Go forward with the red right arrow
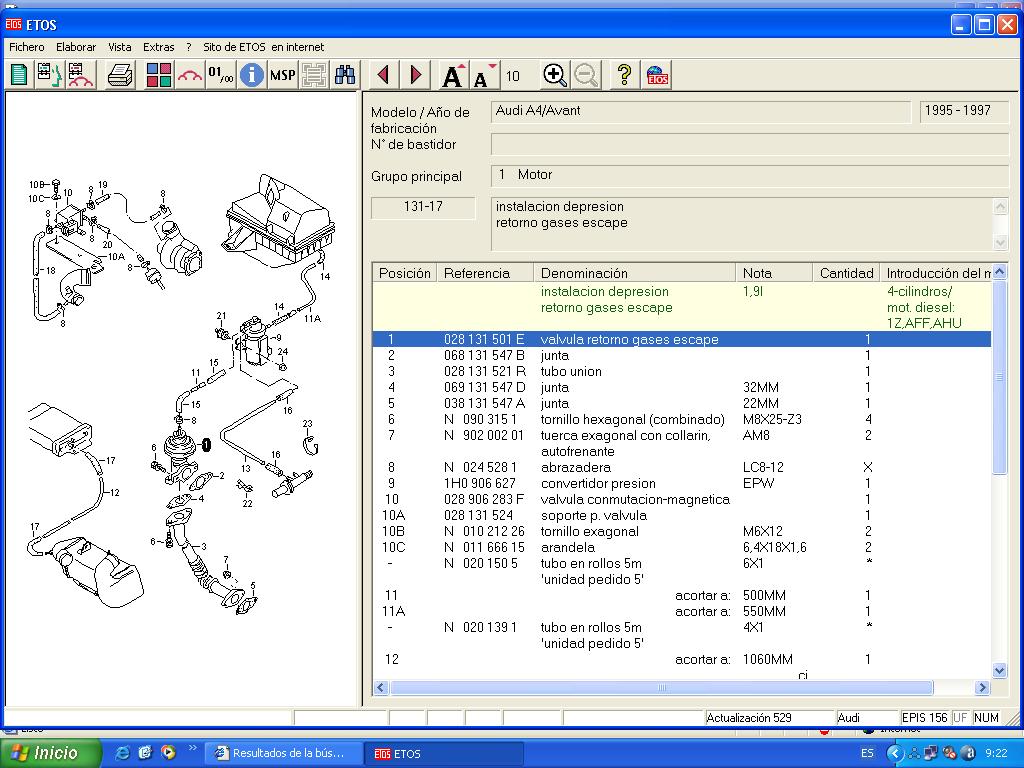1024x768 pixels. (x=415, y=75)
